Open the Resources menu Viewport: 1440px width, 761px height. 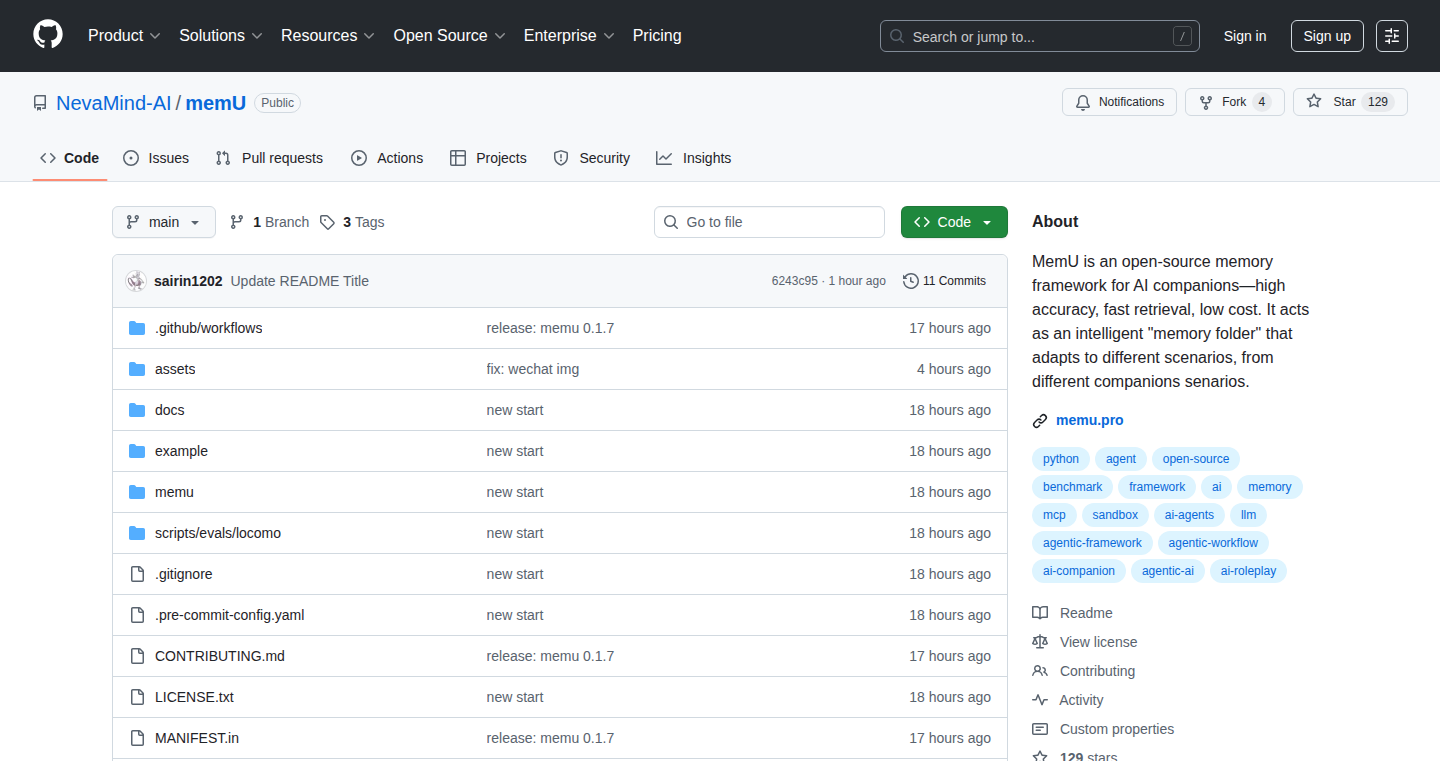[328, 36]
